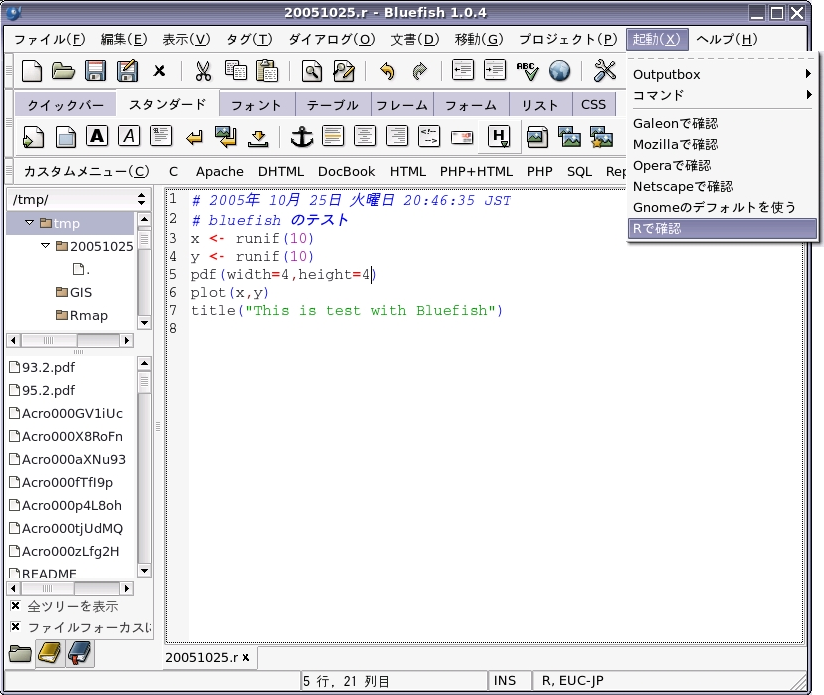Toggle the ファイルフォーカス checkbox
824x695 pixels.
click(16, 627)
